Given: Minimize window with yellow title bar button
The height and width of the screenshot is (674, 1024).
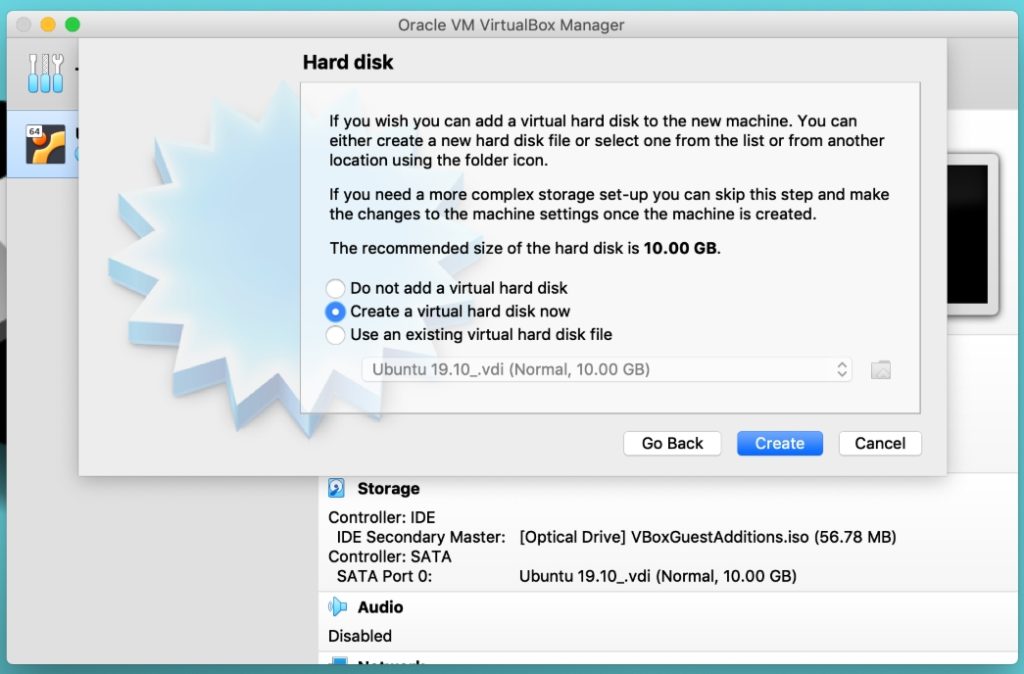Looking at the screenshot, I should tap(48, 25).
